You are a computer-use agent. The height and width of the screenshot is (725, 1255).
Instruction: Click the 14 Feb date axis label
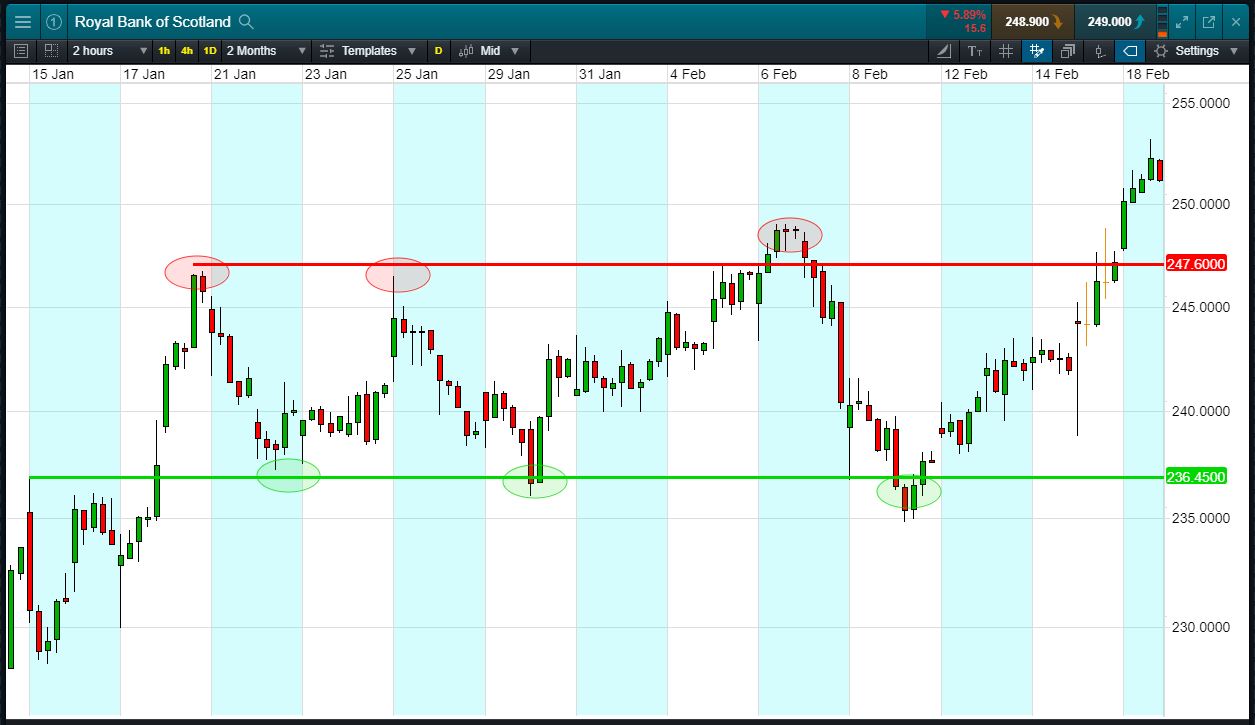(1057, 74)
